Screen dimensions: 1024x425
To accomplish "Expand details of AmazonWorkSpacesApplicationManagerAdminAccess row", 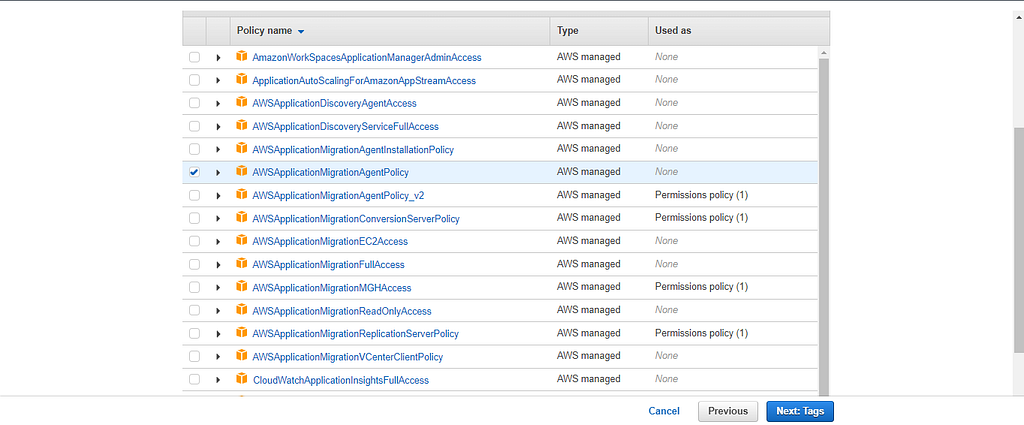I will 218,57.
